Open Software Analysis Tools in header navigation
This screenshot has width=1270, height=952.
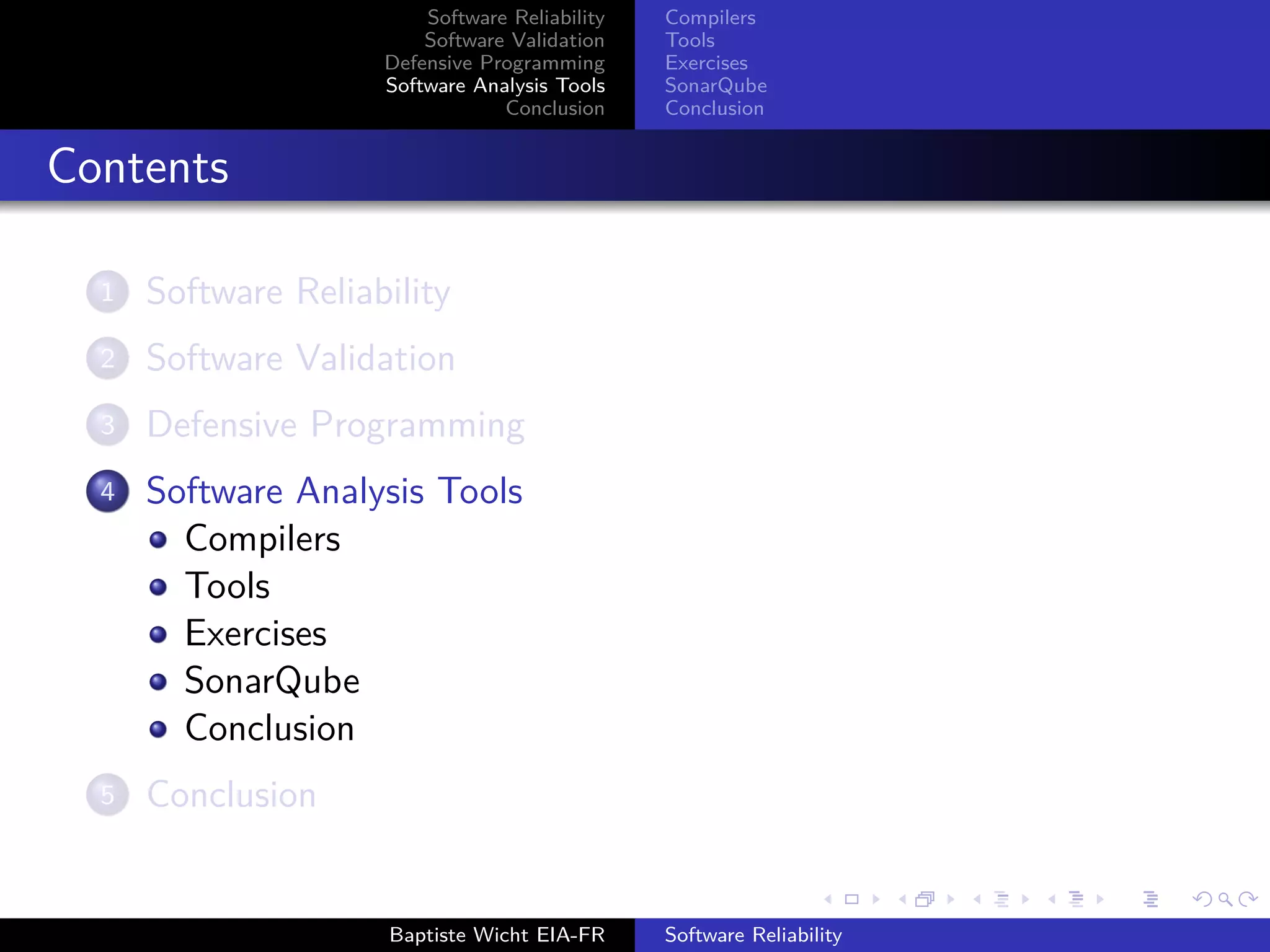495,86
